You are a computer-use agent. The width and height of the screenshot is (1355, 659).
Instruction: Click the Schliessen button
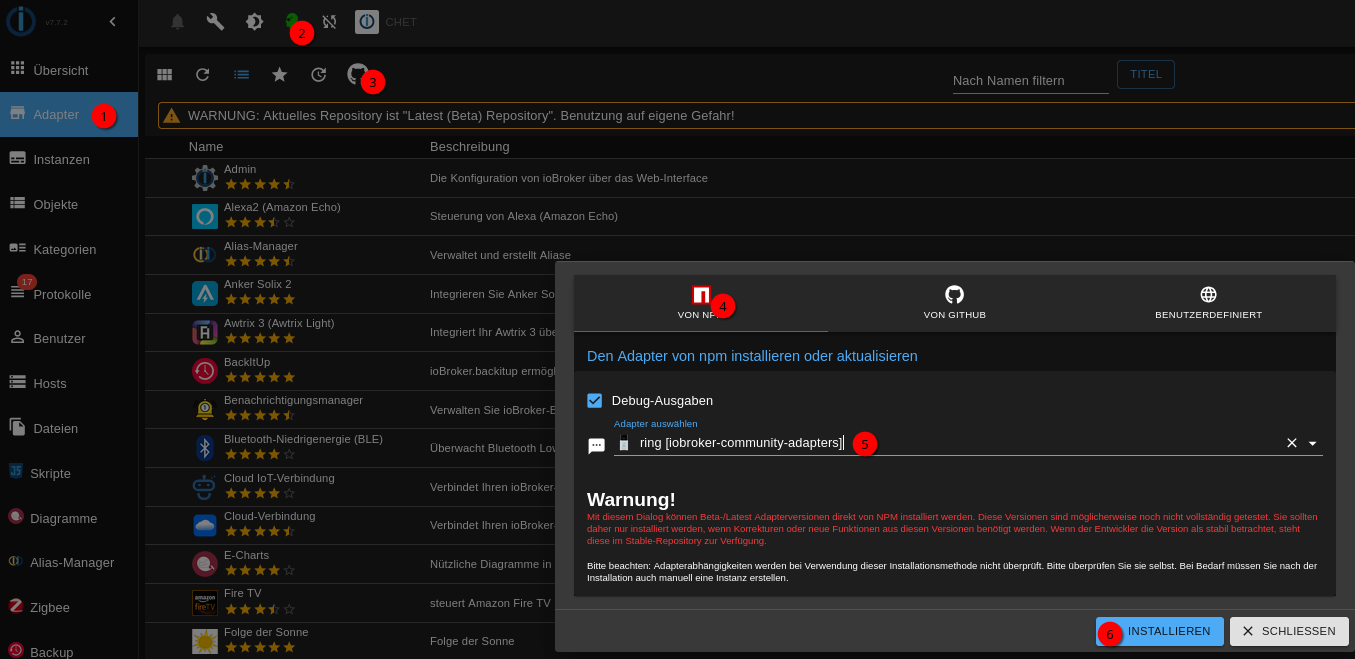tap(1288, 631)
